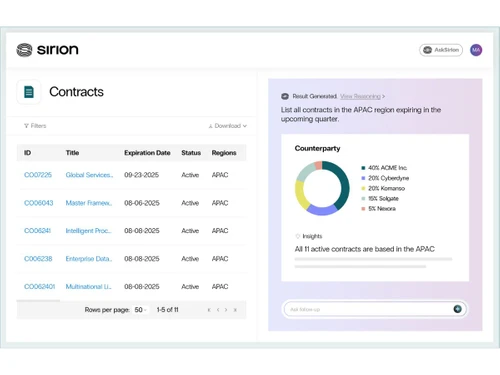This screenshot has width=500, height=375.
Task: Open contract ID CO06241
Action: click(37, 231)
